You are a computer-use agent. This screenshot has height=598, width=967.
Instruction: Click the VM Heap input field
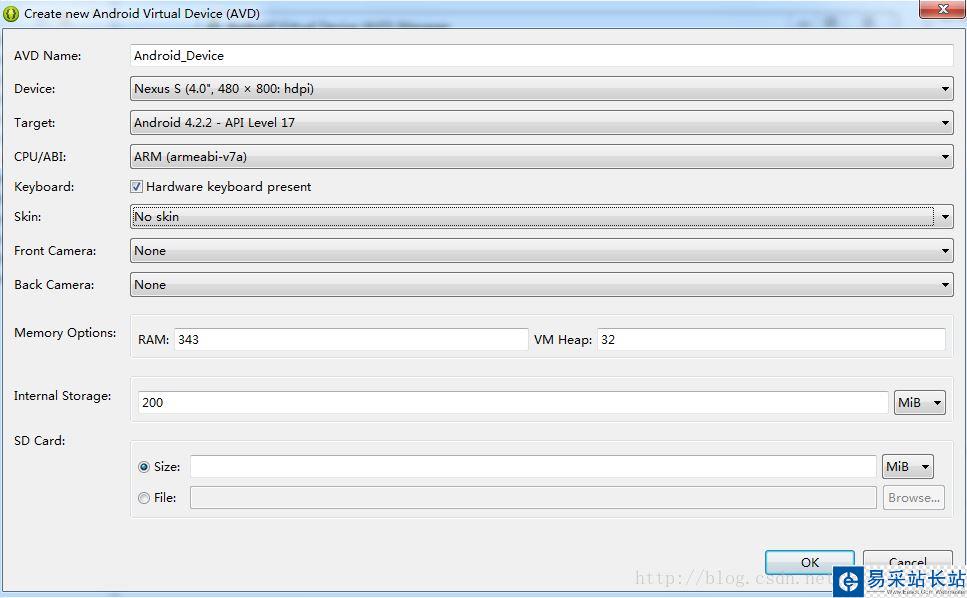(x=771, y=340)
